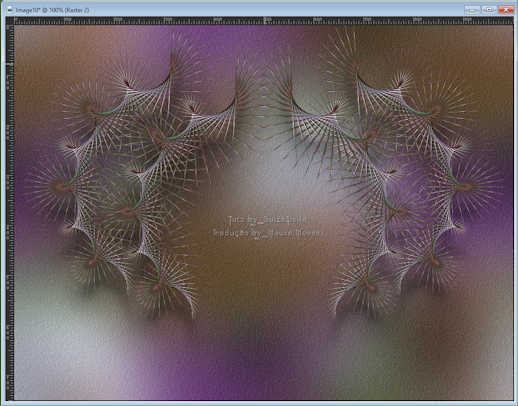This screenshot has height=406, width=518.
Task: Close the Image10 document window
Action: [506, 10]
